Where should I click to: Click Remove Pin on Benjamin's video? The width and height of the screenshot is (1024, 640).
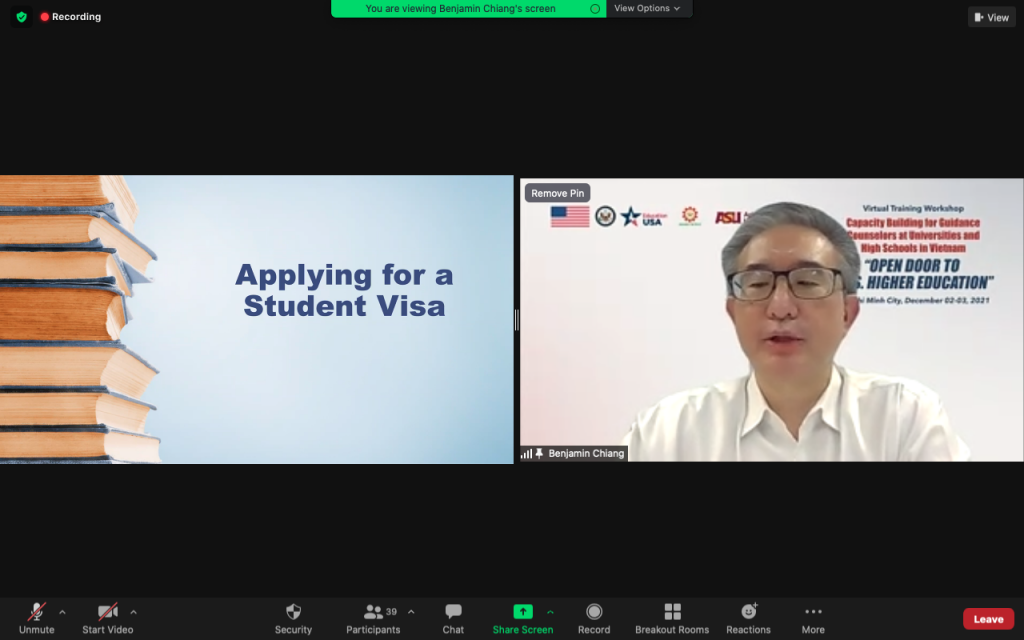point(557,193)
